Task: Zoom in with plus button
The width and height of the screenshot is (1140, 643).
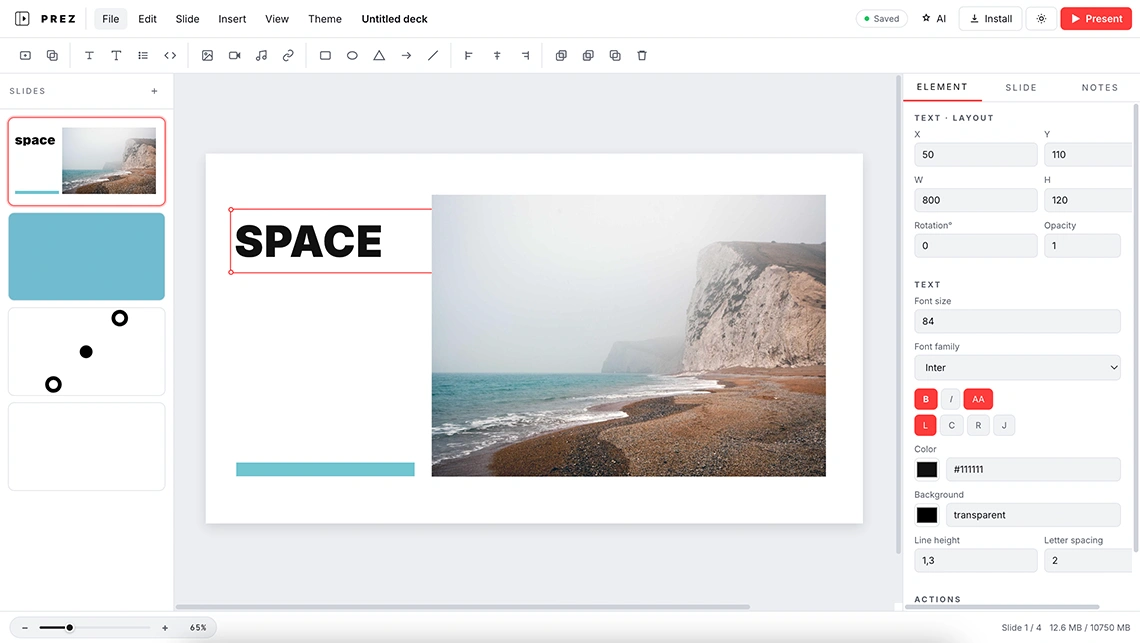Action: [165, 628]
